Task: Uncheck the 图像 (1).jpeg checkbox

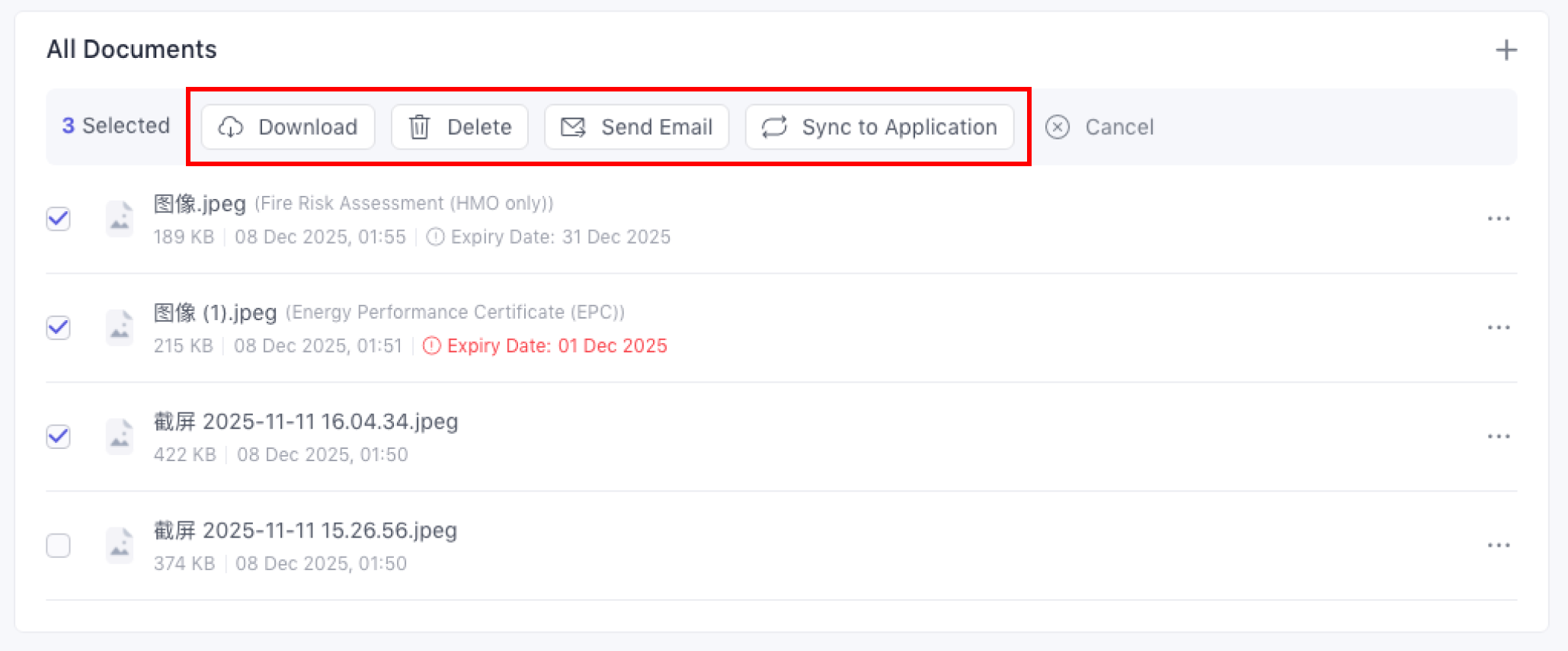Action: coord(59,328)
